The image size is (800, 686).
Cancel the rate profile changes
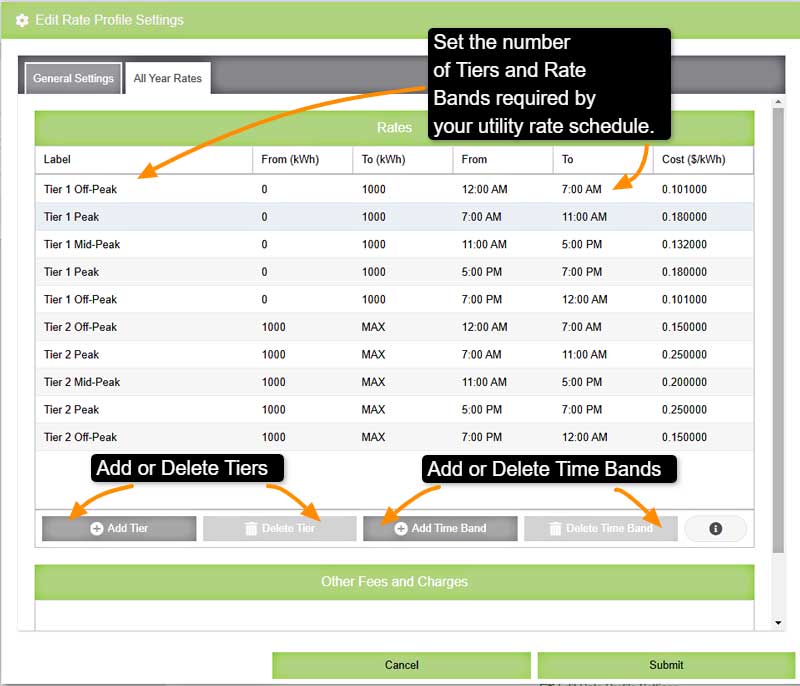pos(401,665)
